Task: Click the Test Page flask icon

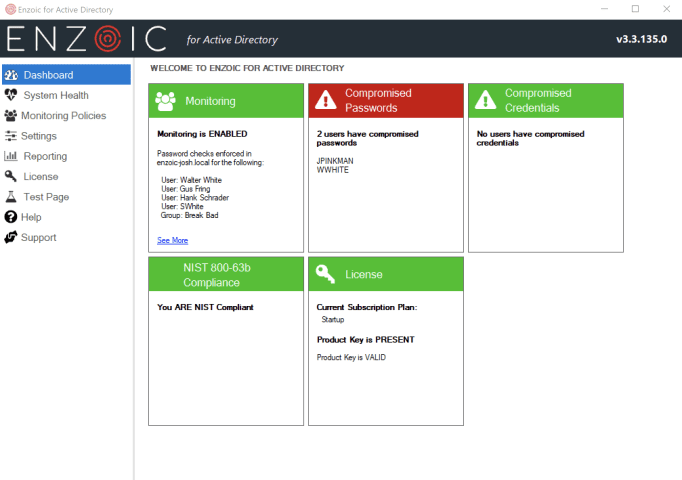Action: (11, 197)
